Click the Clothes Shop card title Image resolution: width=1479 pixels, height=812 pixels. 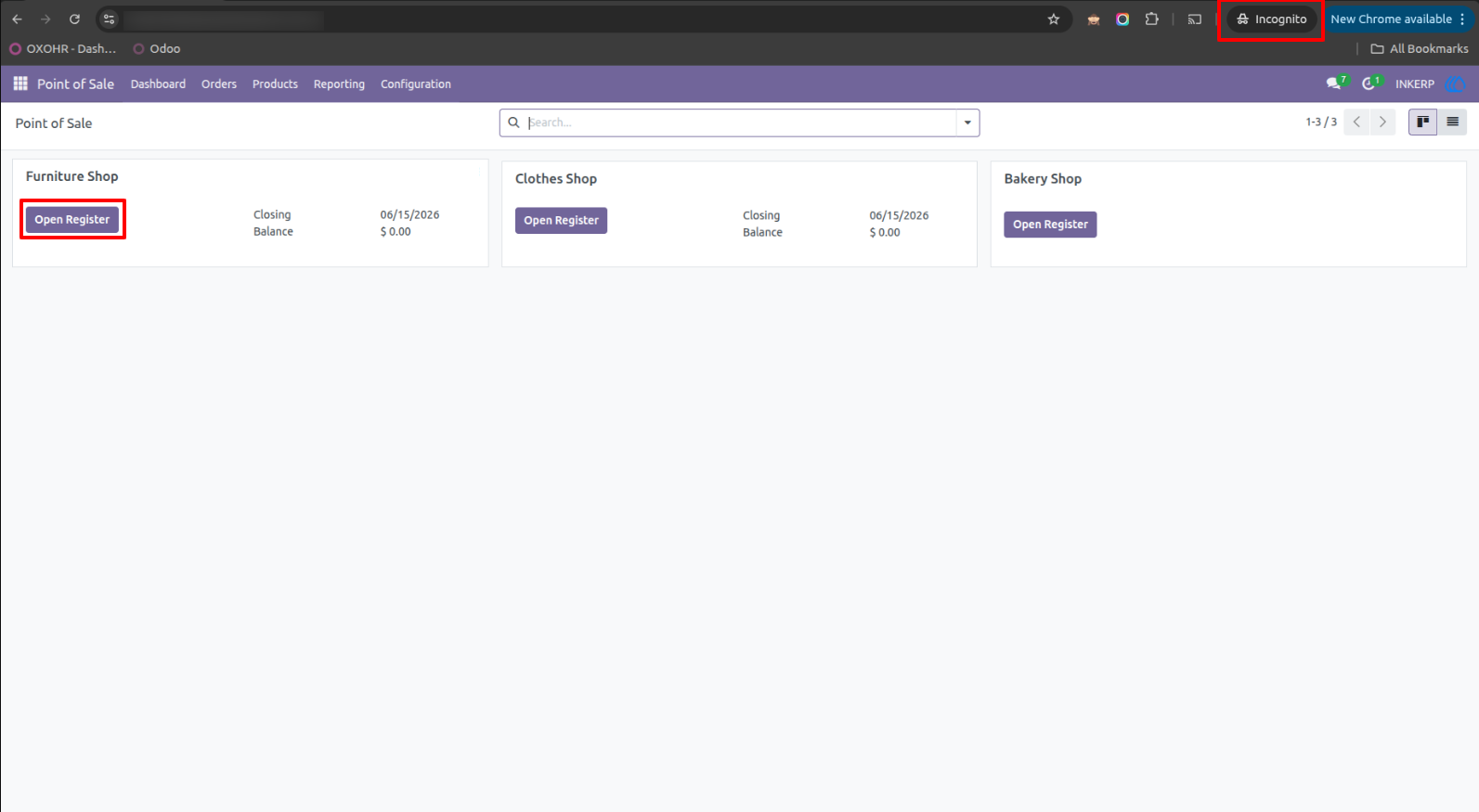(556, 179)
